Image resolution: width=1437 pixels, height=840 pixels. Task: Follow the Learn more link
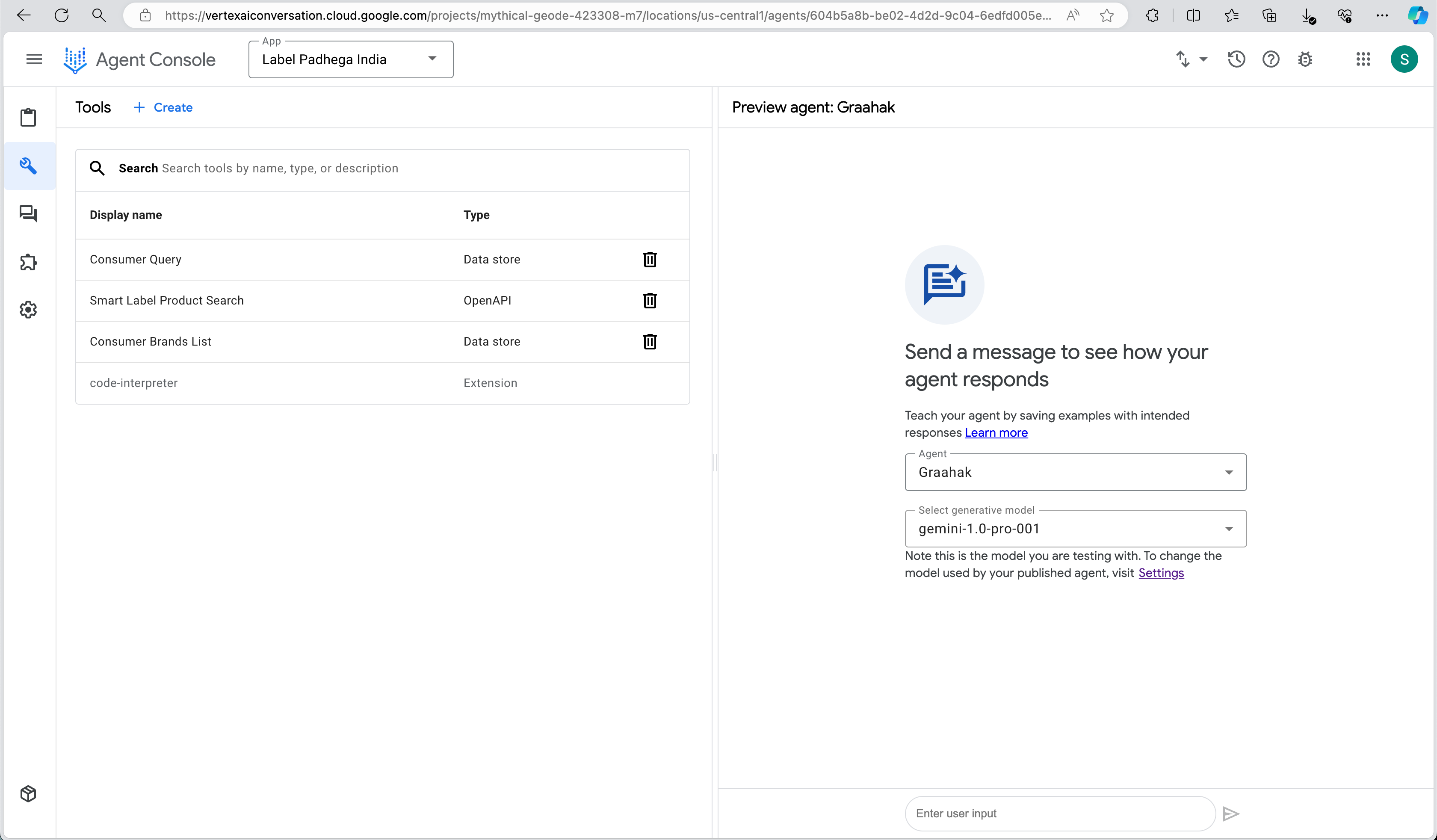[996, 433]
